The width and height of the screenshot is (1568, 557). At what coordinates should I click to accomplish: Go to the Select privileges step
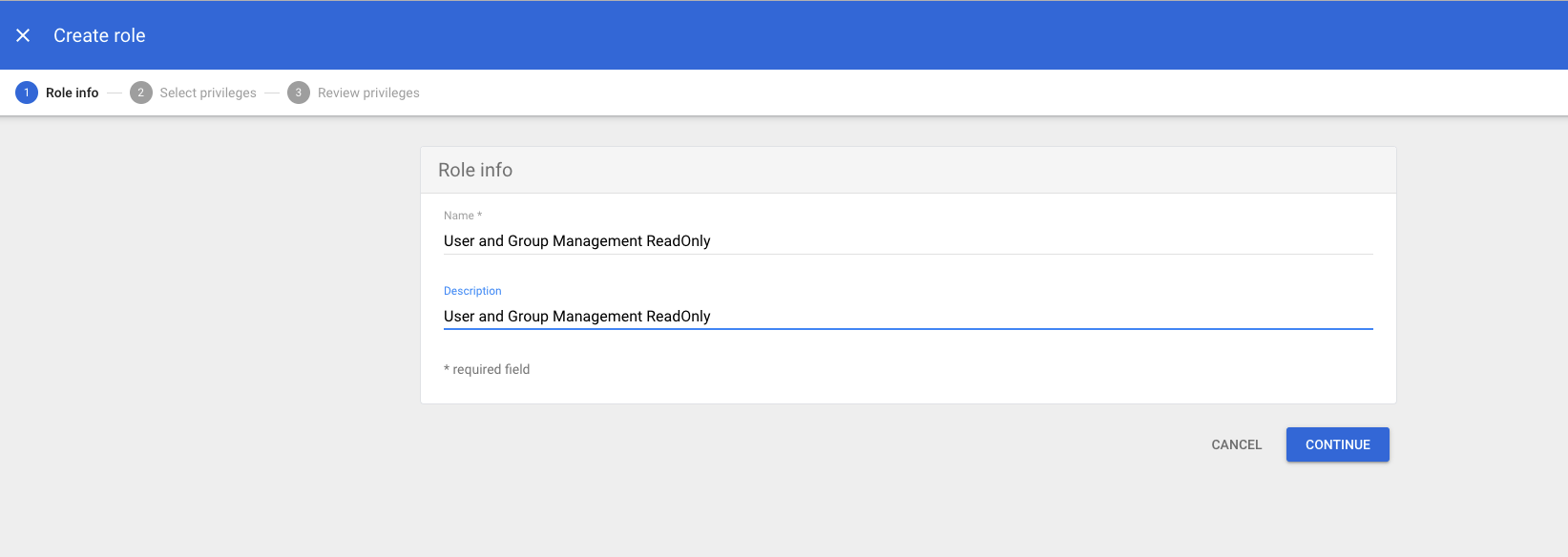click(208, 93)
